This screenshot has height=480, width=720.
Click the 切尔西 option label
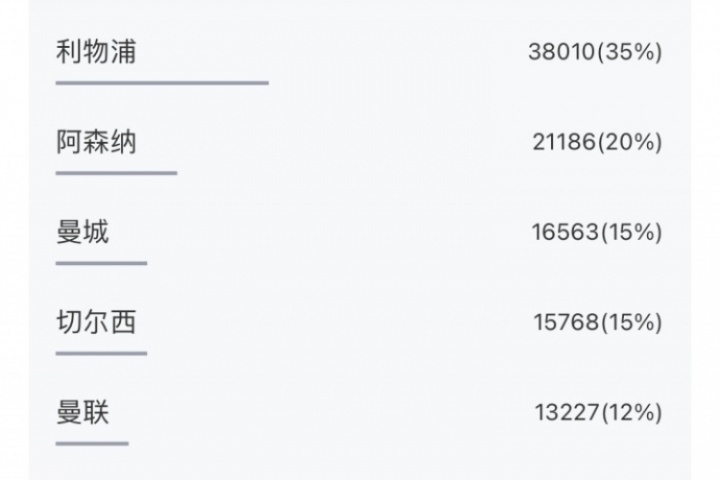point(96,323)
